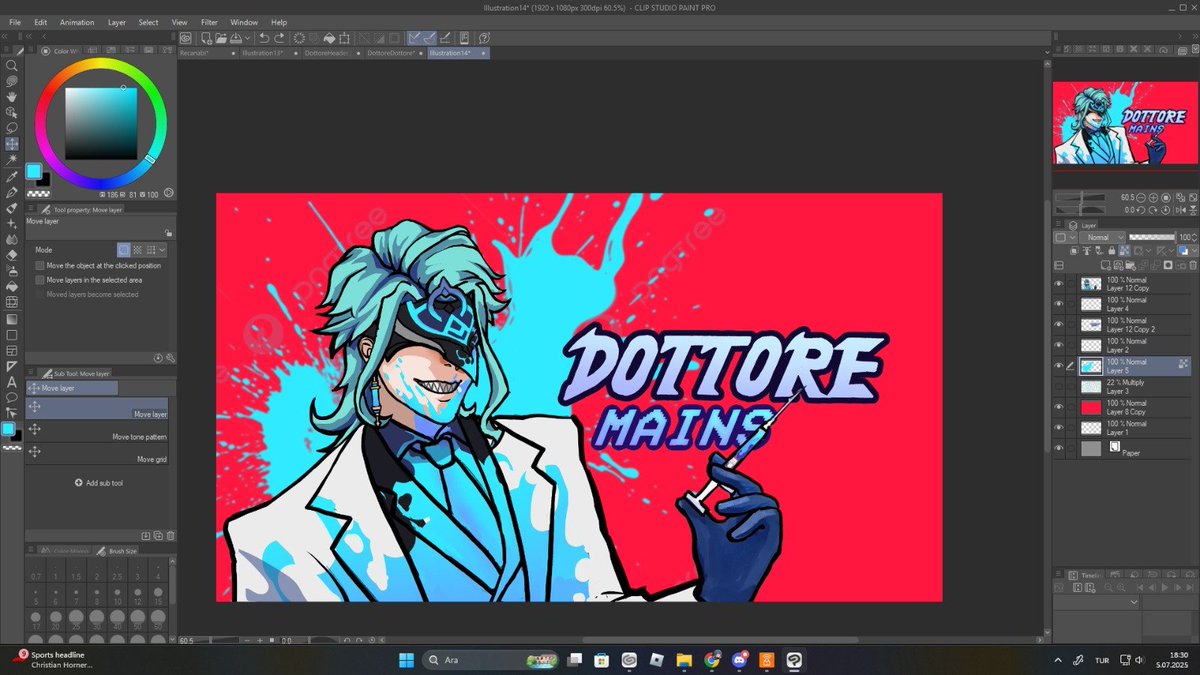1200x675 pixels.
Task: Hide Layer 4 with its eye icon
Action: pos(1059,304)
